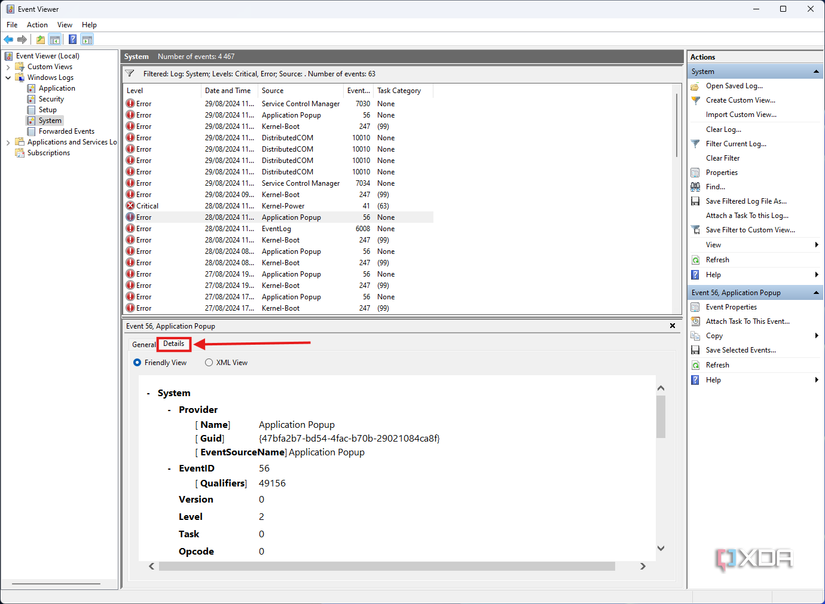The width and height of the screenshot is (825, 604).
Task: Click the Attach Task To This Event icon
Action: coord(696,322)
